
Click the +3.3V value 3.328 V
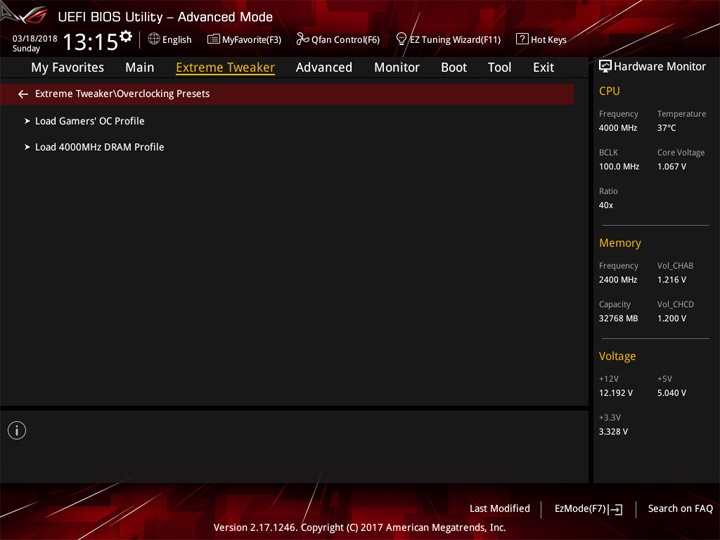point(613,432)
